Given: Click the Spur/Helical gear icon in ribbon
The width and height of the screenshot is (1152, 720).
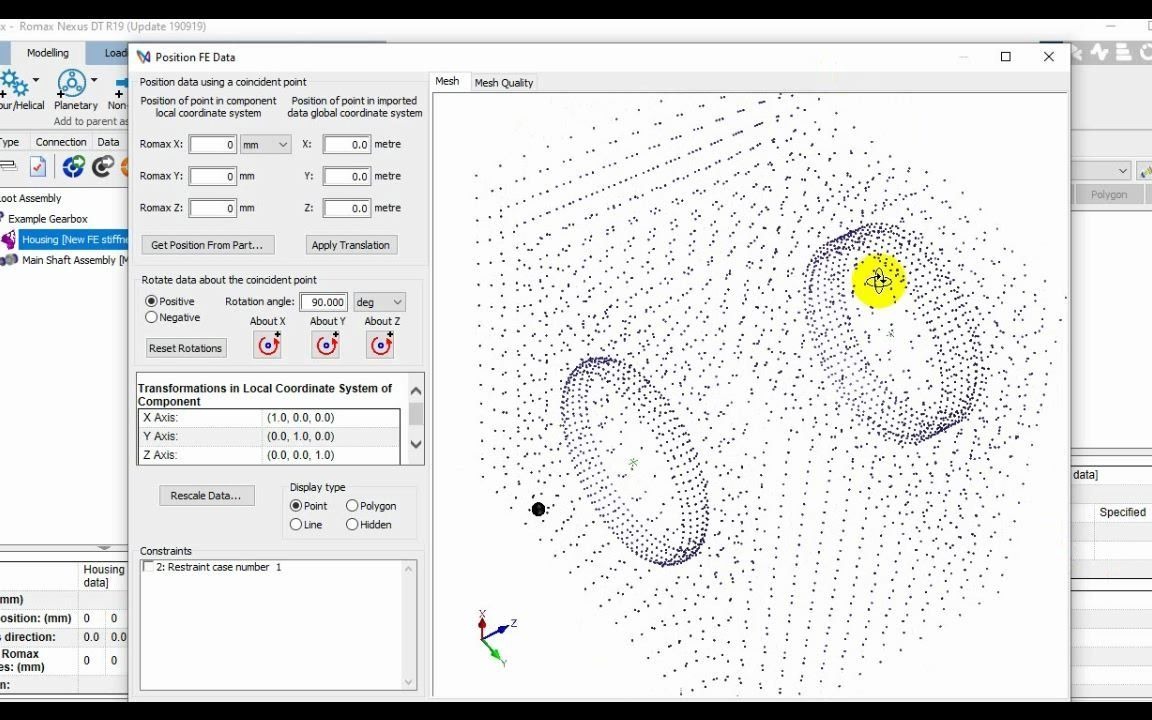Looking at the screenshot, I should (13, 83).
